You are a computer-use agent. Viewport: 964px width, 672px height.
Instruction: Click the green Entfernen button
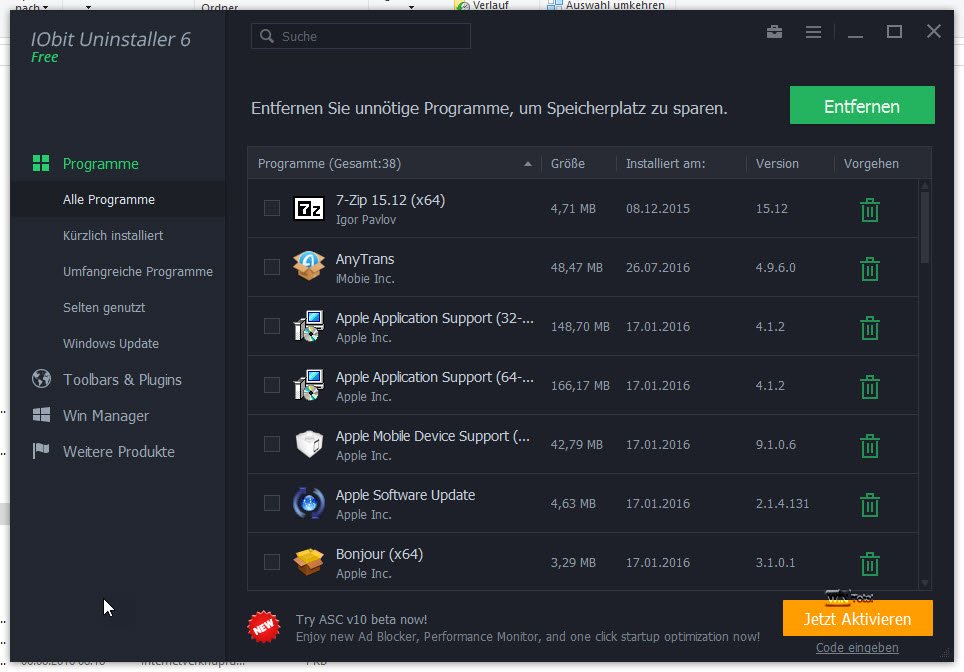(862, 105)
